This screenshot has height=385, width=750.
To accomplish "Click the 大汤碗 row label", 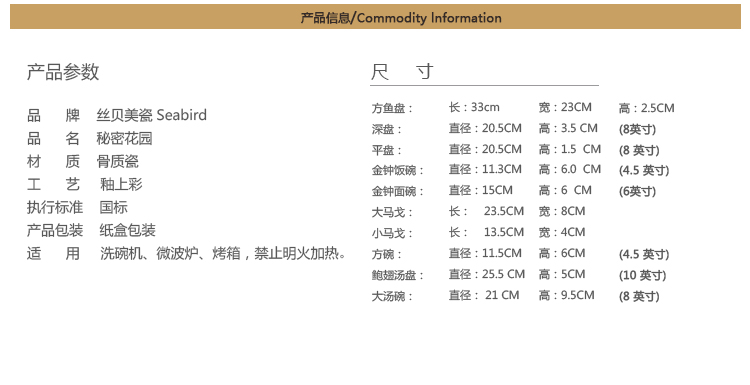I will point(392,297).
